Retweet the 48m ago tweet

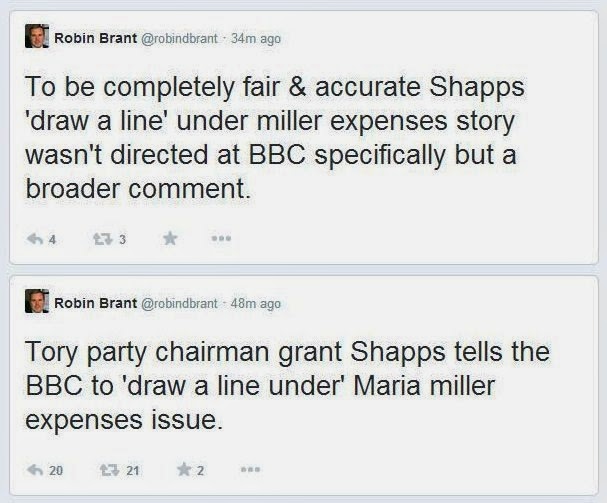tap(110, 470)
